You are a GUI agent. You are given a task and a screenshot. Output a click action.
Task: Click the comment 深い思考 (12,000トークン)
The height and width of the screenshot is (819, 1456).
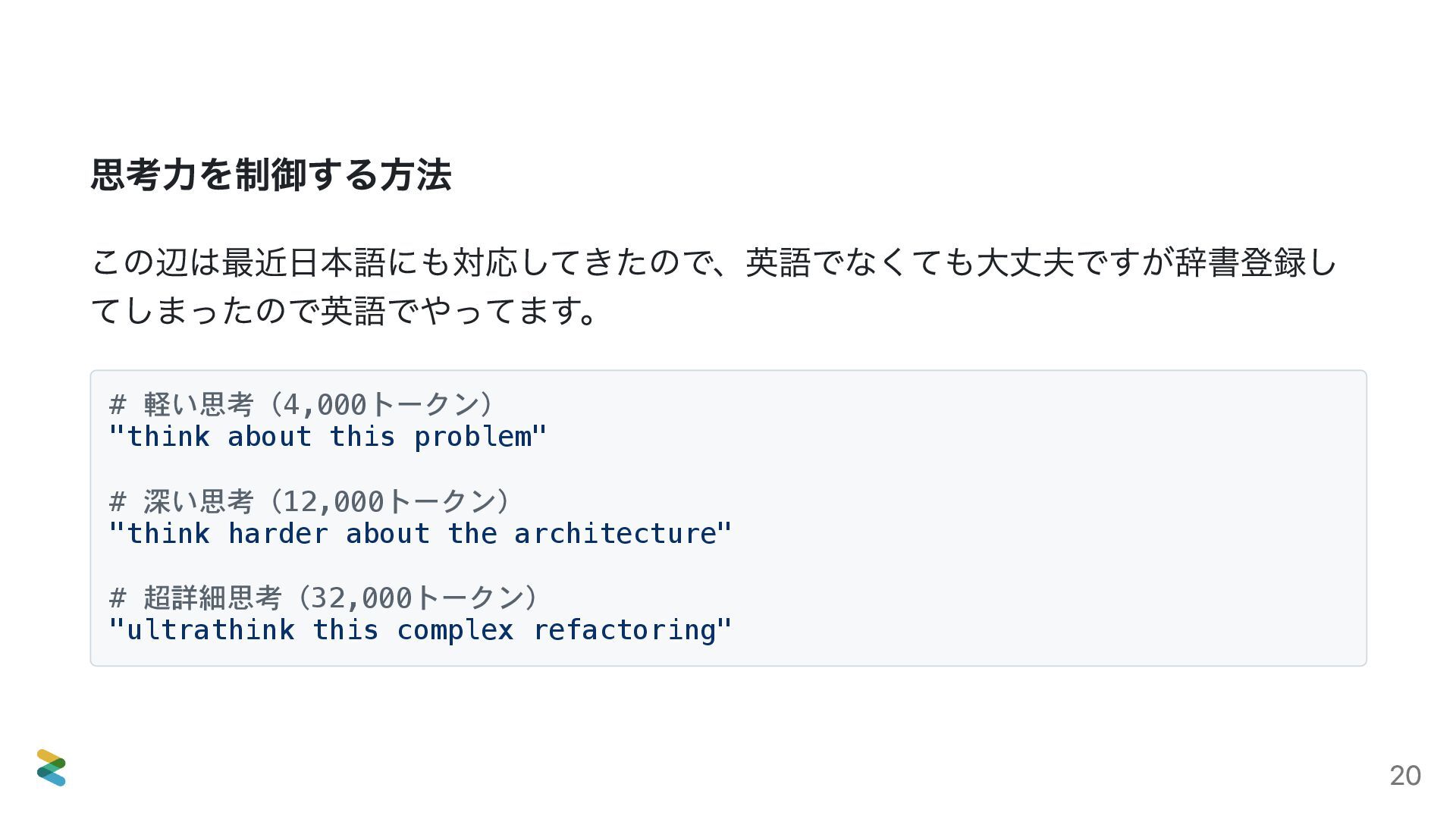tap(310, 501)
